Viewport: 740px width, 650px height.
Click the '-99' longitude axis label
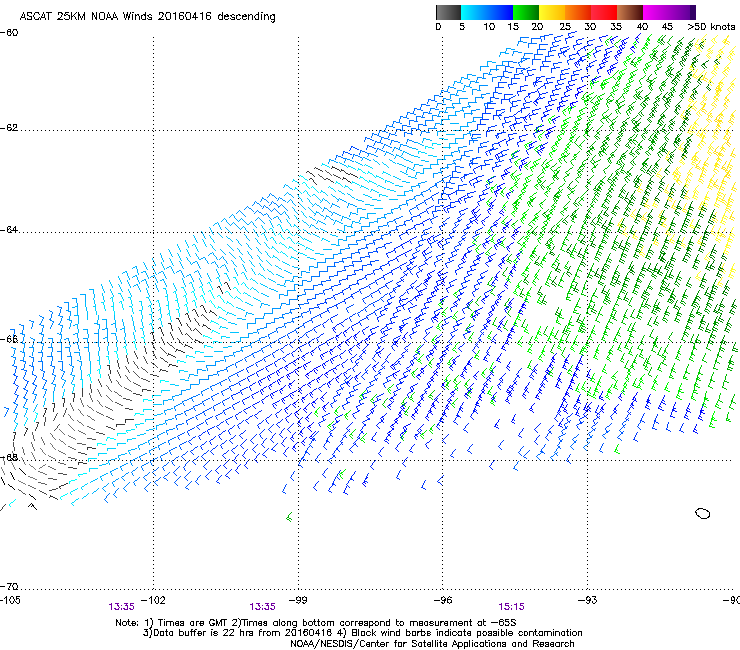click(298, 600)
